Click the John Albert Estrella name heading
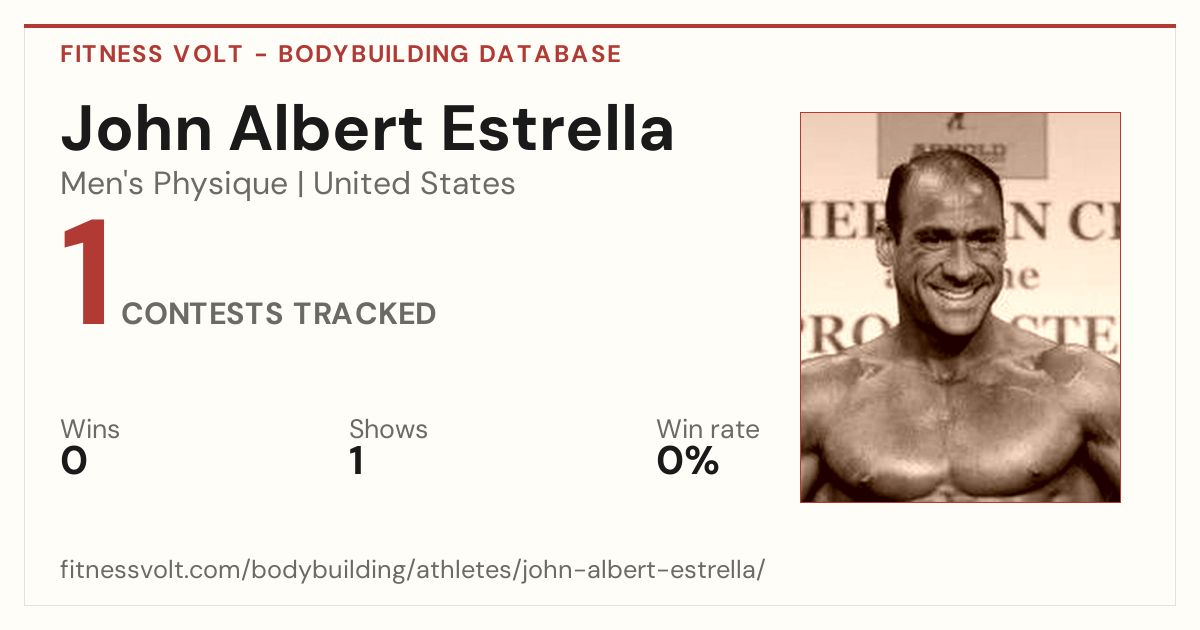1200x630 pixels. pyautogui.click(x=367, y=129)
